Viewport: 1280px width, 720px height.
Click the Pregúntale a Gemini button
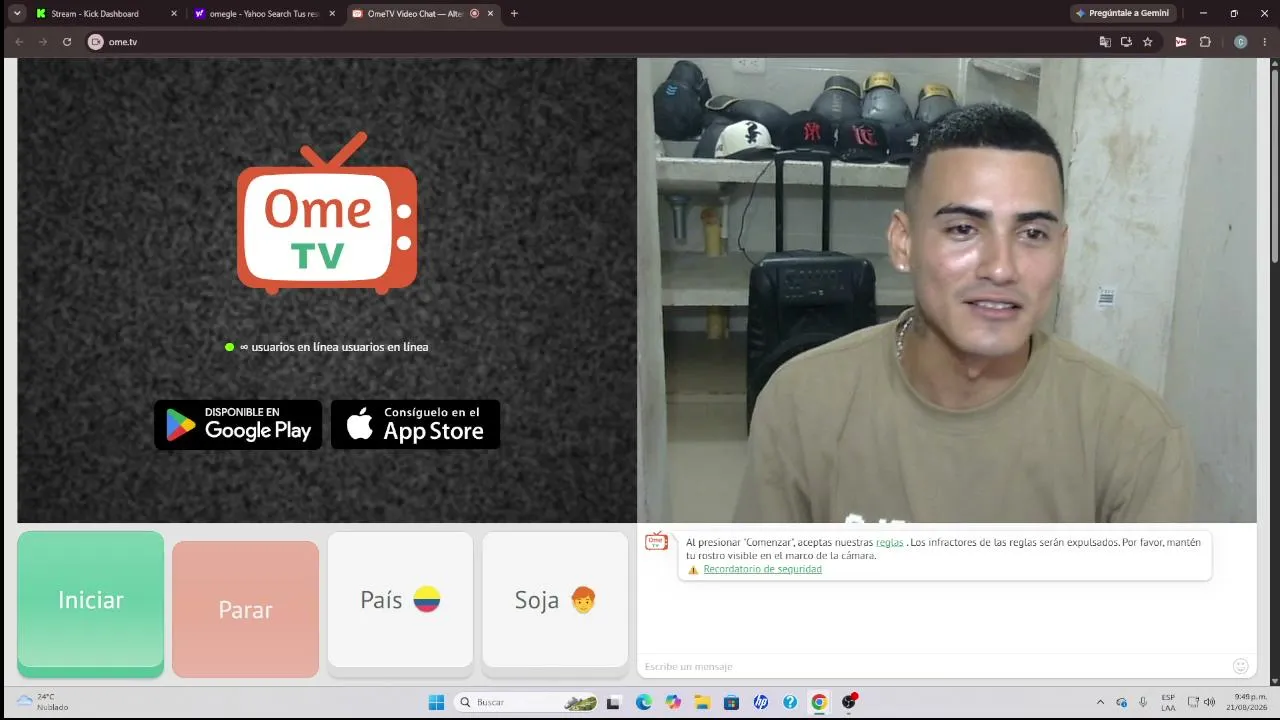[1122, 13]
